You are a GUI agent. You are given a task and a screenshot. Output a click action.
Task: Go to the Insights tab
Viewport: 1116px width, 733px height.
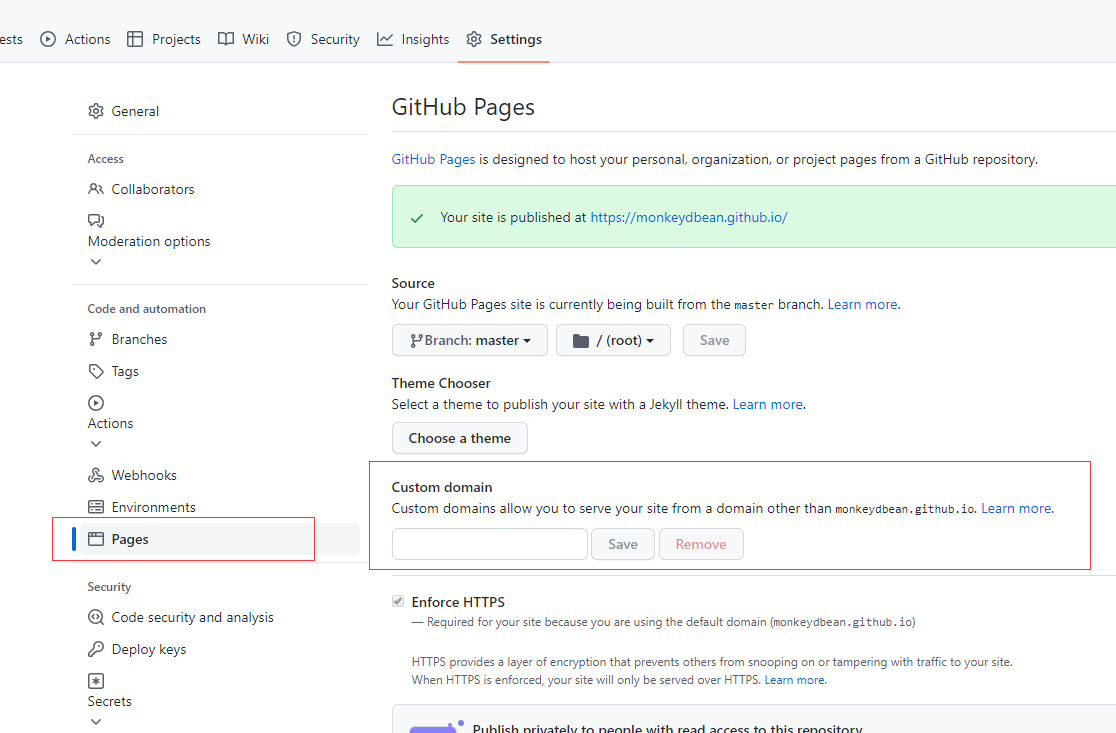tap(413, 39)
